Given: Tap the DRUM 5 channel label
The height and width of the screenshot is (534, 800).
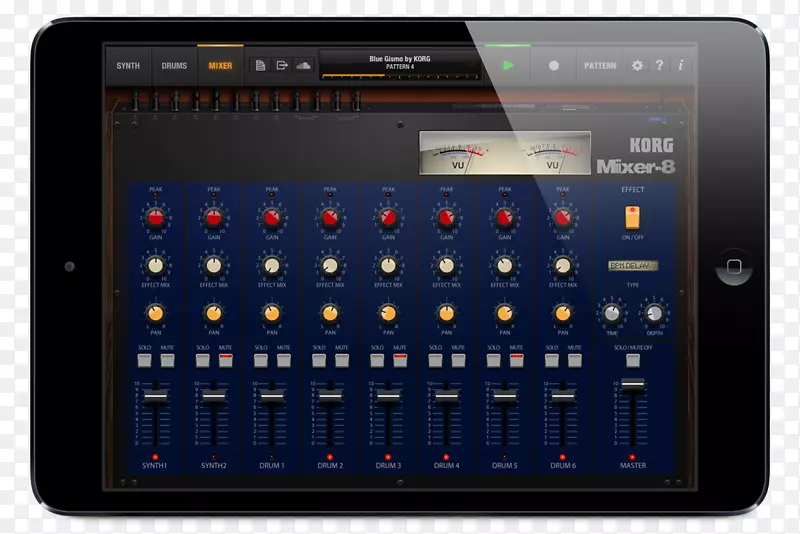Looking at the screenshot, I should pyautogui.click(x=505, y=465).
